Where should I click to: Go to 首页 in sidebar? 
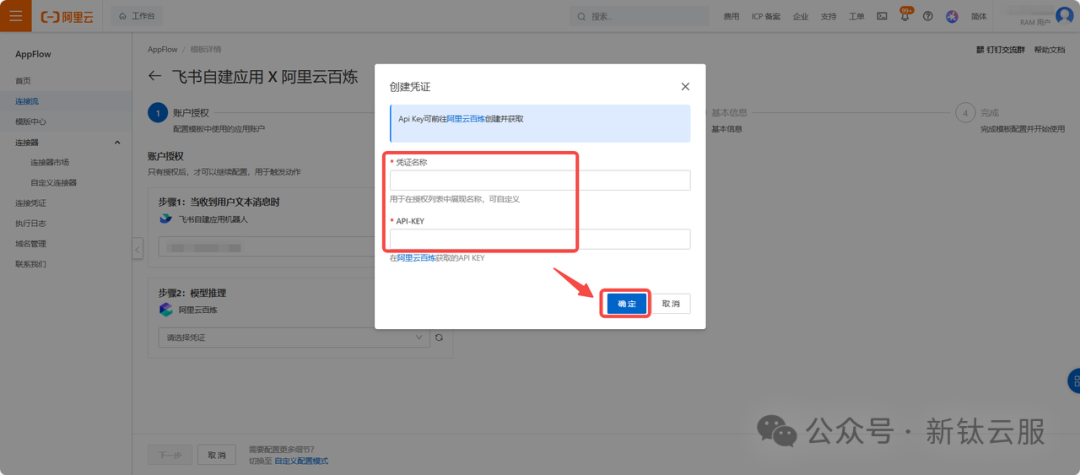pyautogui.click(x=23, y=81)
